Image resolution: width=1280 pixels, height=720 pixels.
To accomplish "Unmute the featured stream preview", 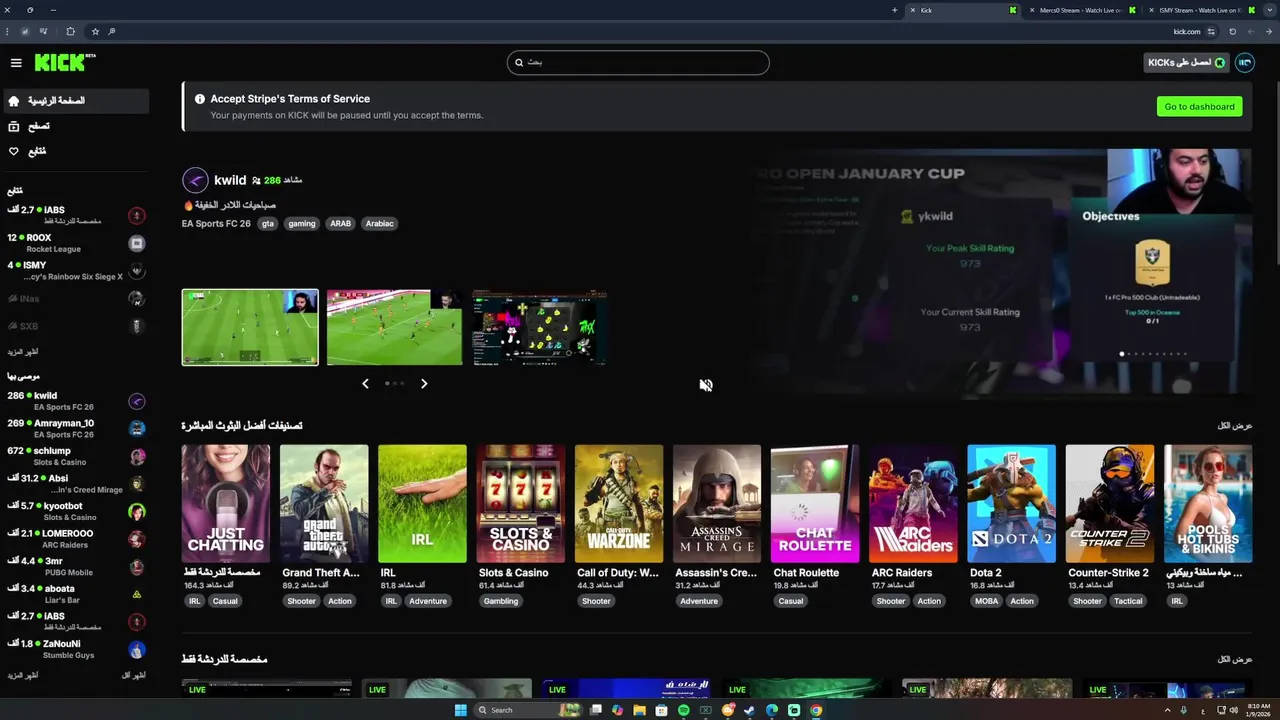I will (706, 385).
